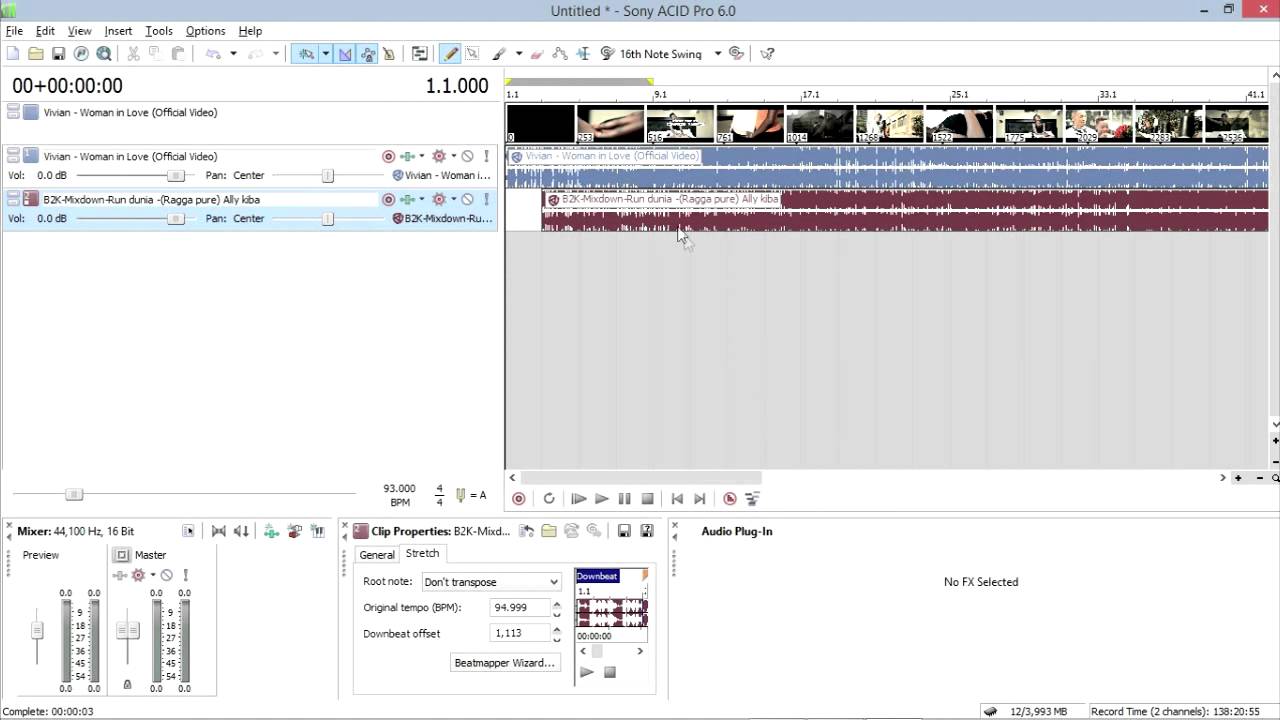Viewport: 1280px width, 720px height.
Task: Select the Paint brush tool
Action: (498, 54)
